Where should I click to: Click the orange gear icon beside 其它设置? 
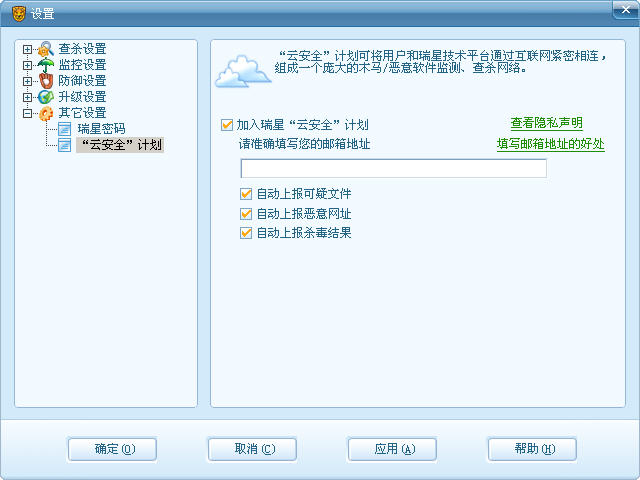click(46, 113)
